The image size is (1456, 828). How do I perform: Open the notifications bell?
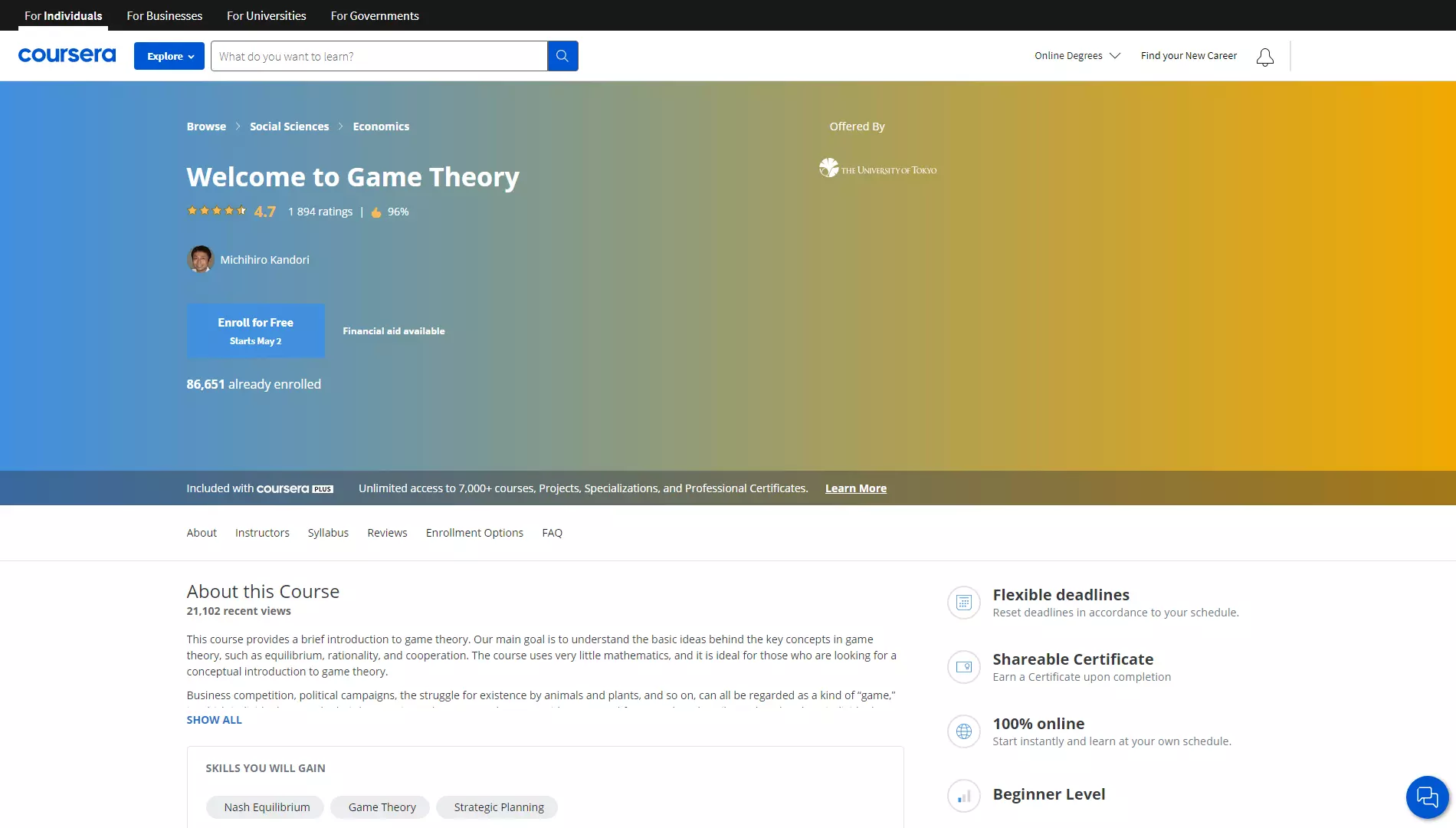[1265, 57]
